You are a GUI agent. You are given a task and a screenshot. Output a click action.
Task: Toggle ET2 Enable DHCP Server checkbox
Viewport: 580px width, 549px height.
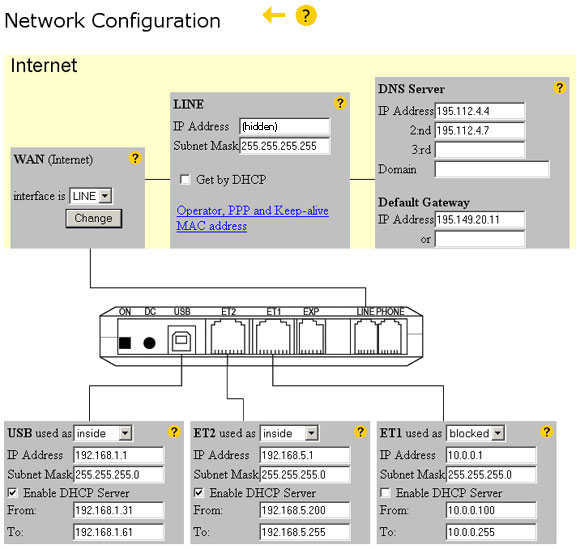point(199,493)
